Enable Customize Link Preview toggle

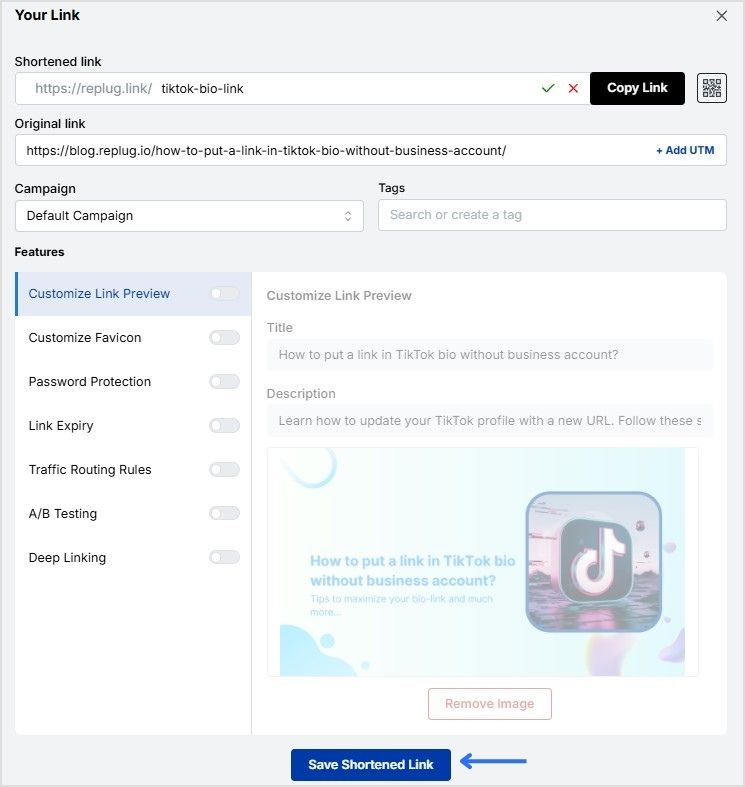224,294
